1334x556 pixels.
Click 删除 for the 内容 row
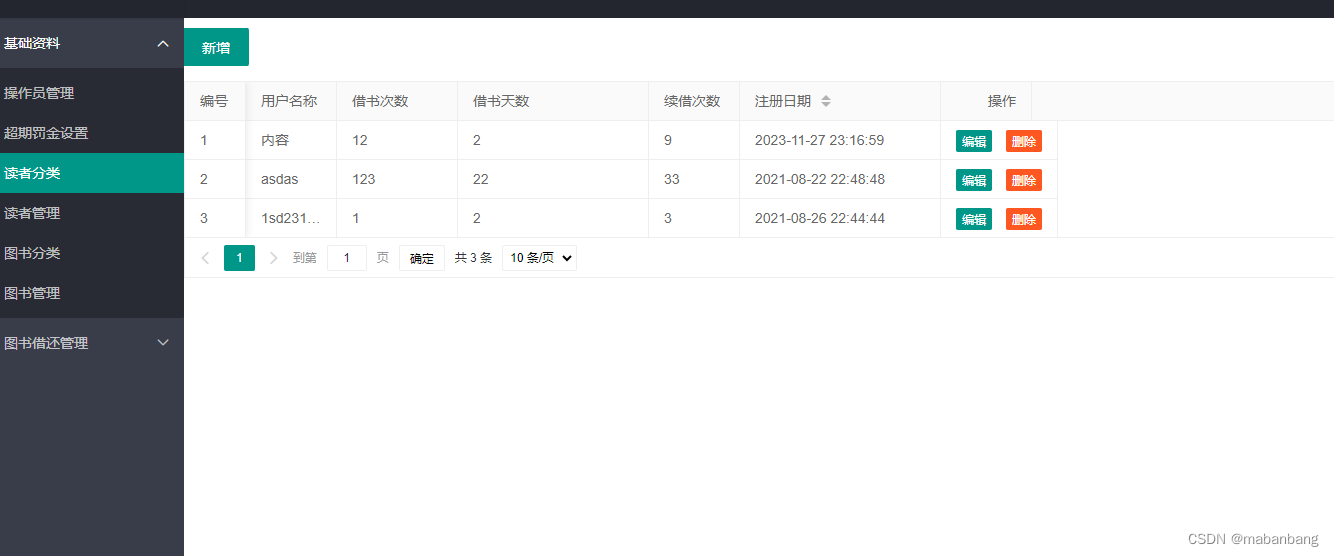pos(1024,141)
